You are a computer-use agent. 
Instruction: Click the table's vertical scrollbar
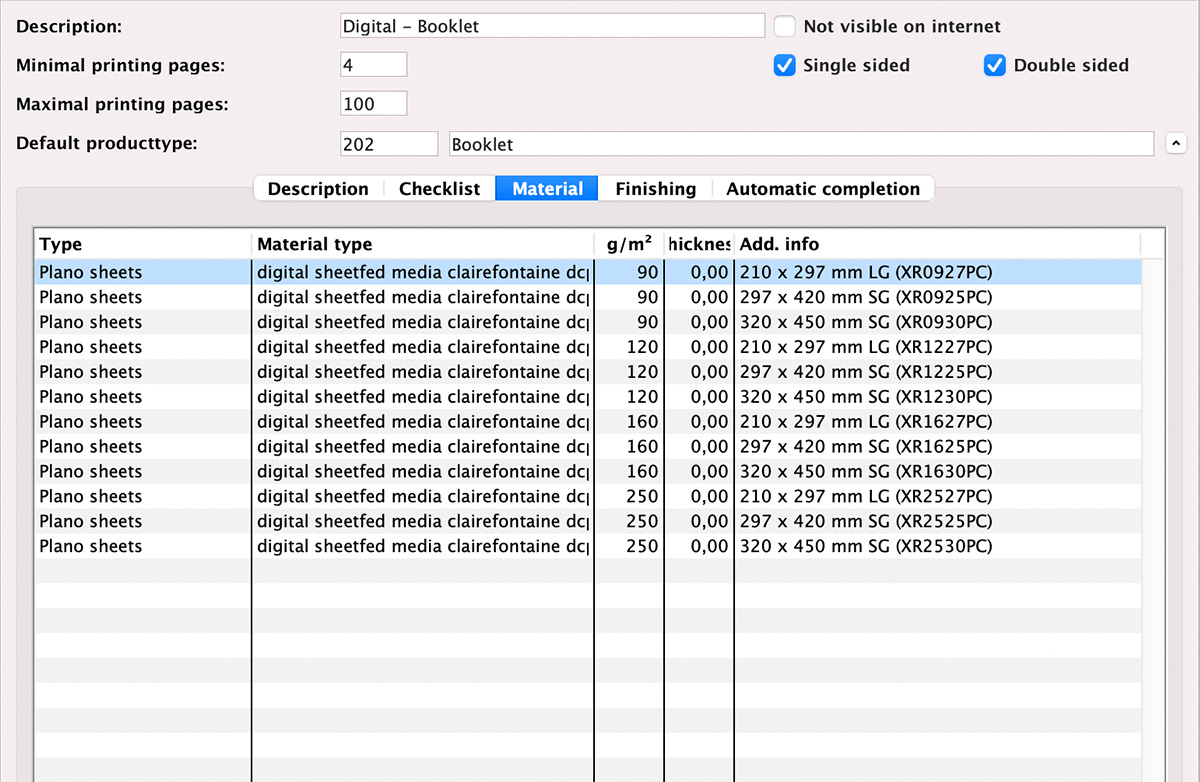[1152, 450]
